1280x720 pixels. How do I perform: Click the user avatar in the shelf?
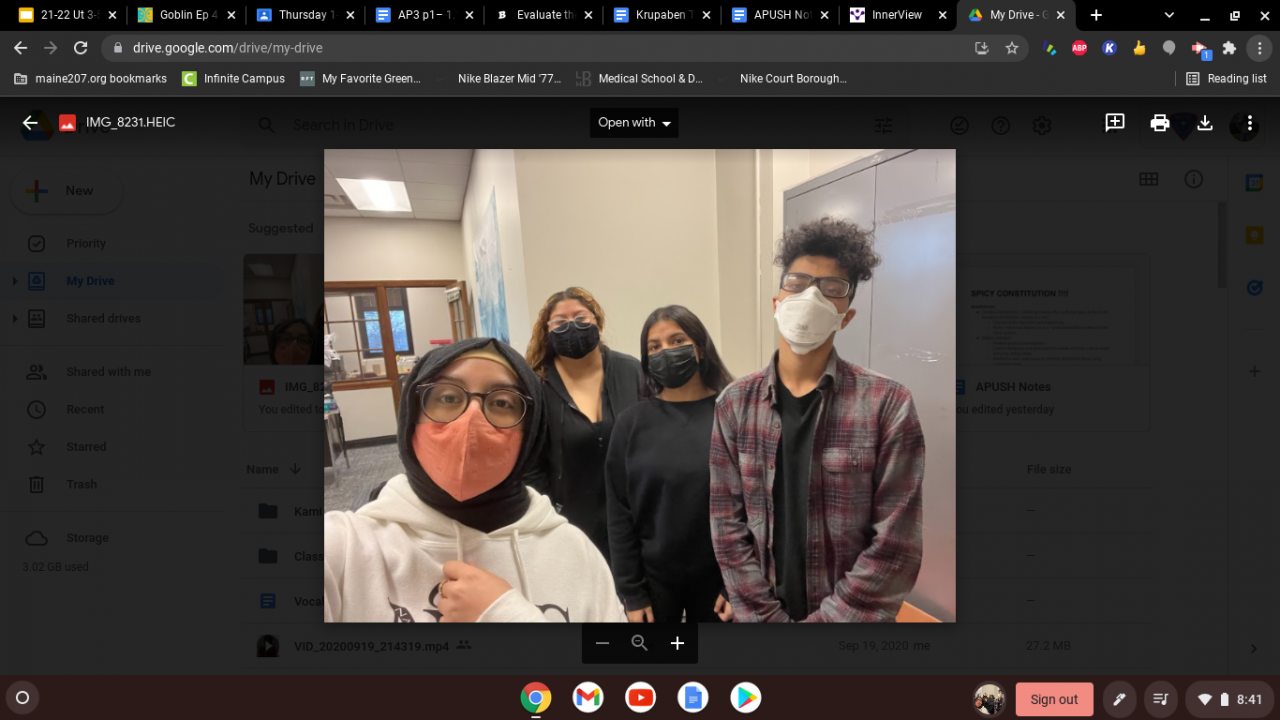(989, 699)
